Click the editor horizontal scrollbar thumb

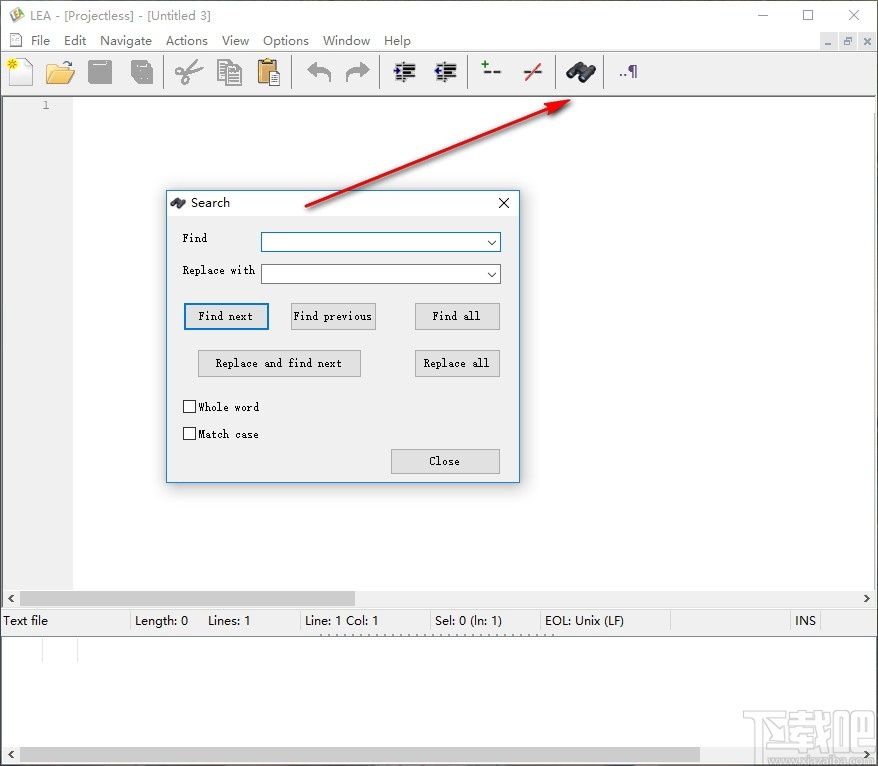(x=188, y=598)
